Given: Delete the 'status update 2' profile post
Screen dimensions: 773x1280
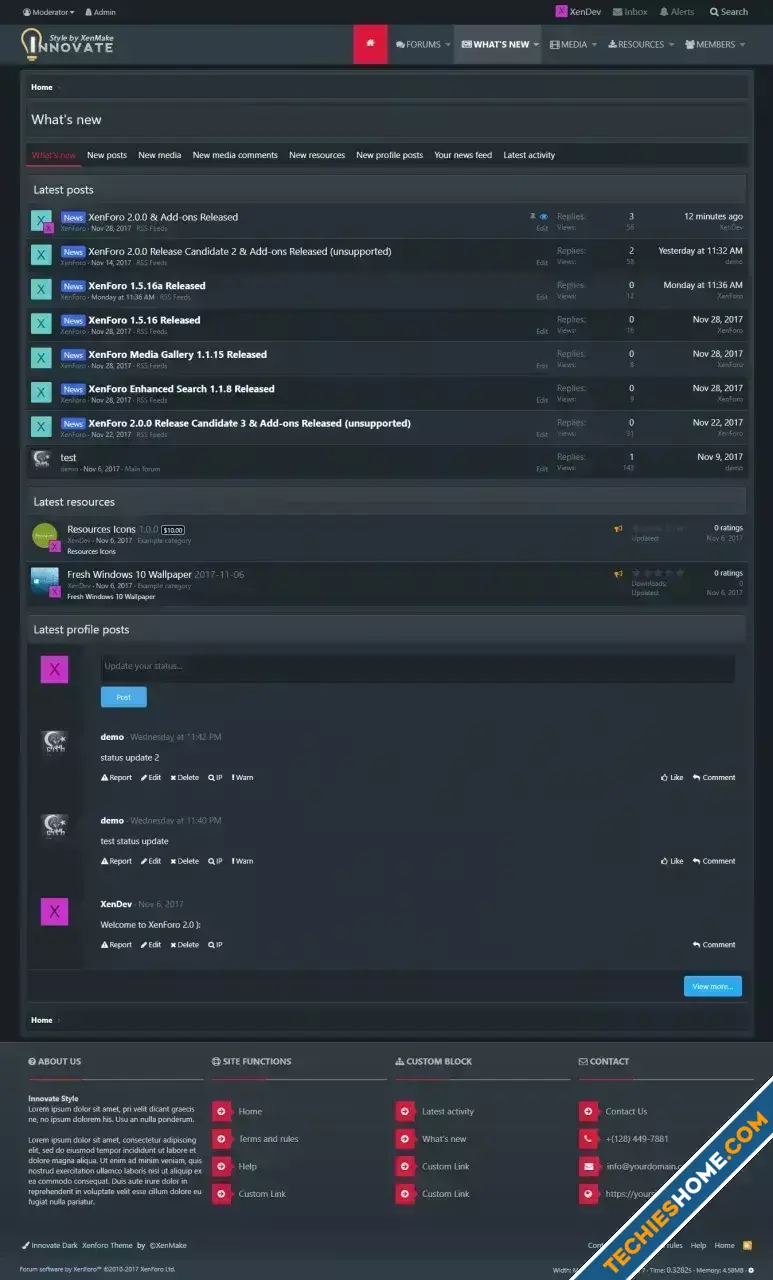Looking at the screenshot, I should (x=184, y=777).
